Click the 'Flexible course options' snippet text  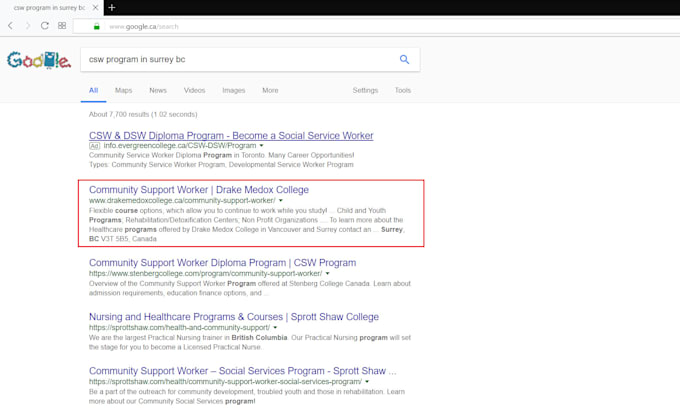point(247,224)
